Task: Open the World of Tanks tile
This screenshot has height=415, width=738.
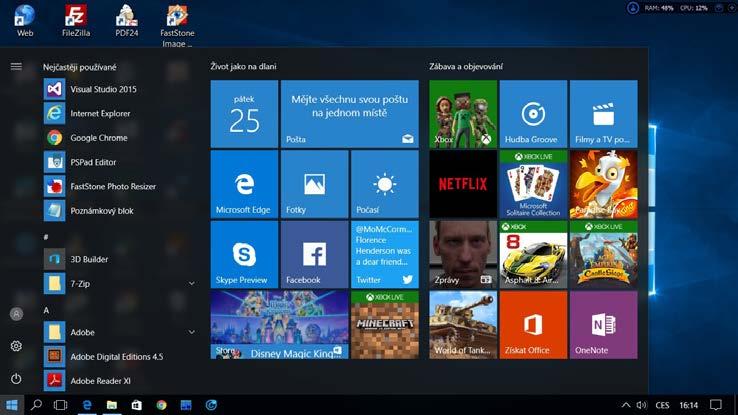Action: coord(463,325)
